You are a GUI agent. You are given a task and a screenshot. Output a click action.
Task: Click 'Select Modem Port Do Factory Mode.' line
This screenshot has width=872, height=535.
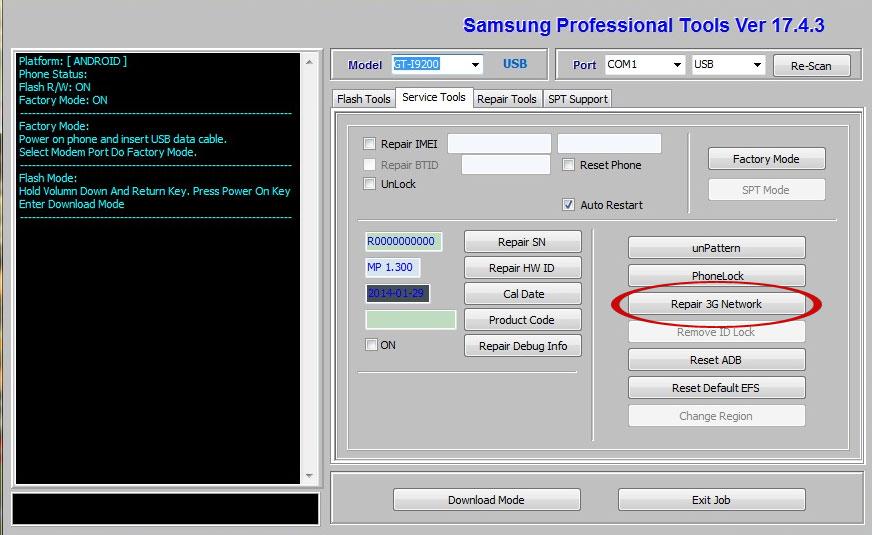coord(108,152)
